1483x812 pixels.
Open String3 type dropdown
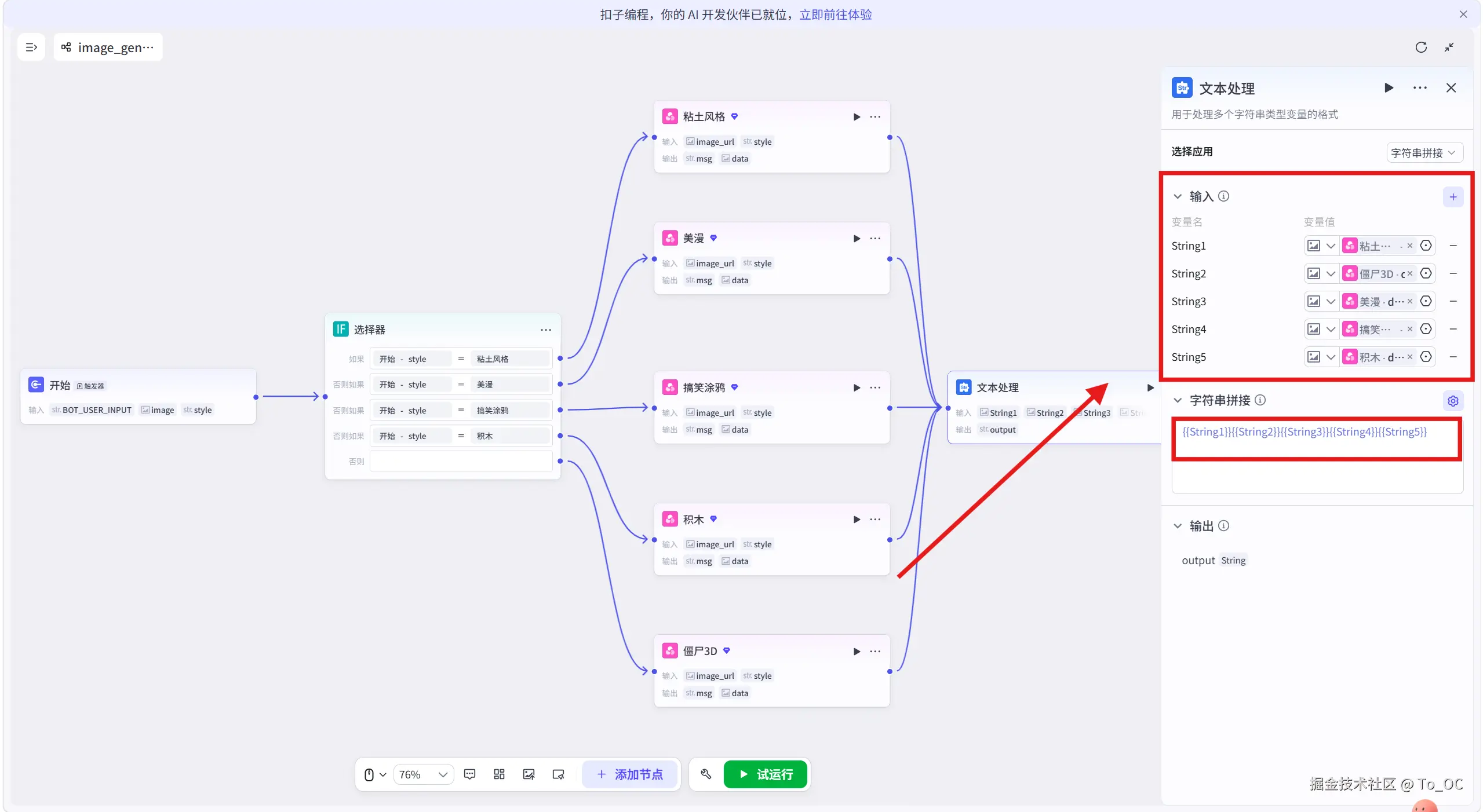click(x=1321, y=301)
